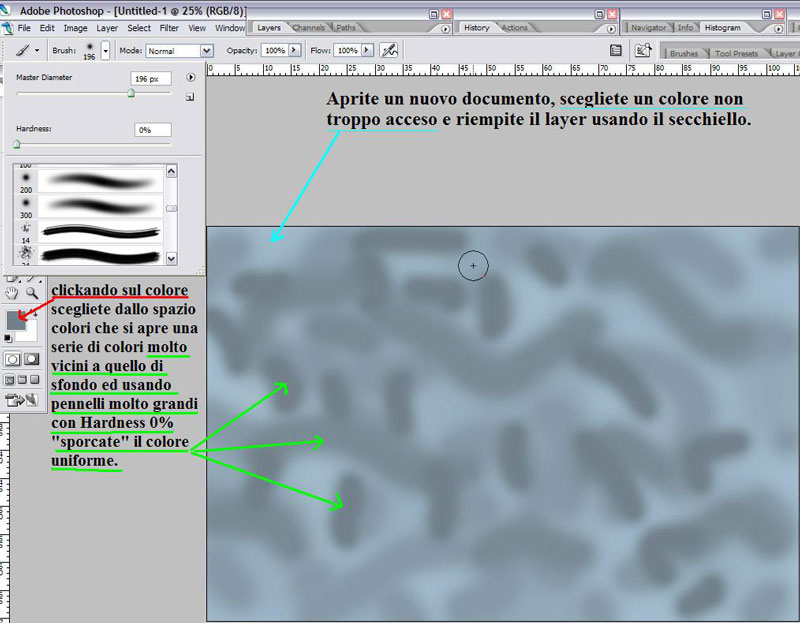Open the Brush picker dropdown arrow

point(105,51)
